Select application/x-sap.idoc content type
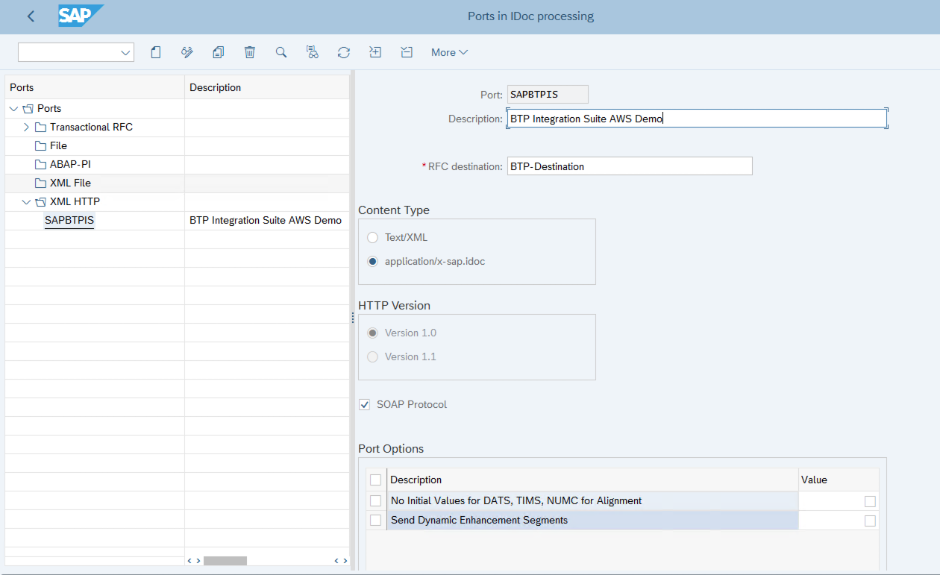Viewport: 941px width, 575px height. [x=373, y=262]
